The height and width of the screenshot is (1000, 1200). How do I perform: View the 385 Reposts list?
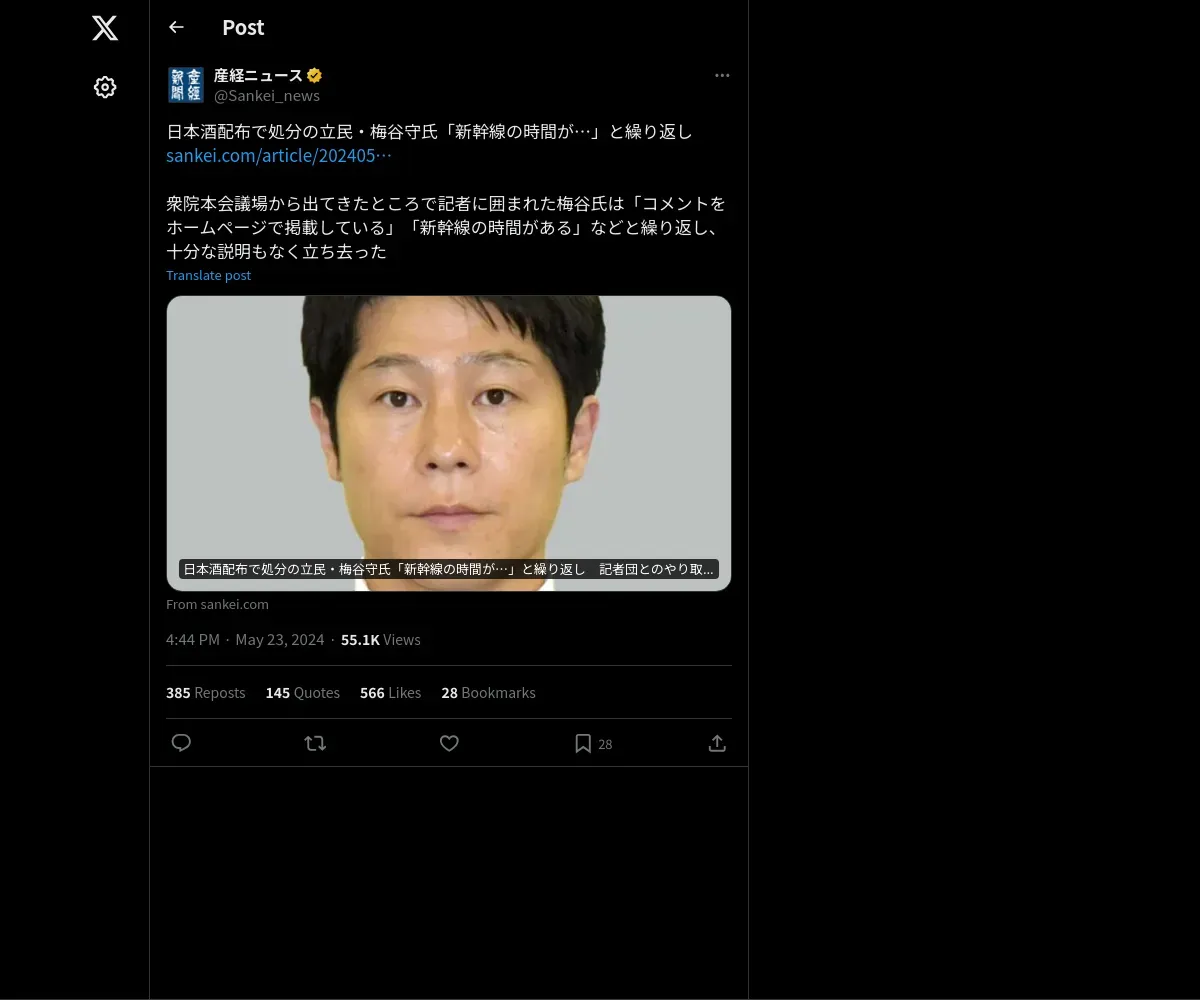(206, 693)
